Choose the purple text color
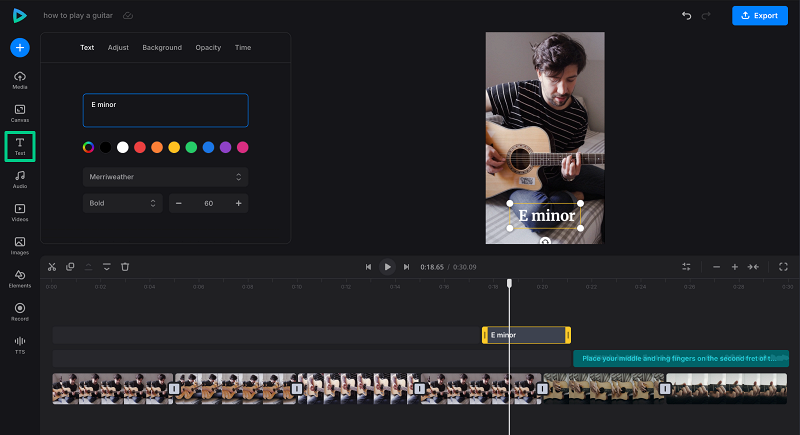This screenshot has width=800, height=435. pyautogui.click(x=226, y=147)
